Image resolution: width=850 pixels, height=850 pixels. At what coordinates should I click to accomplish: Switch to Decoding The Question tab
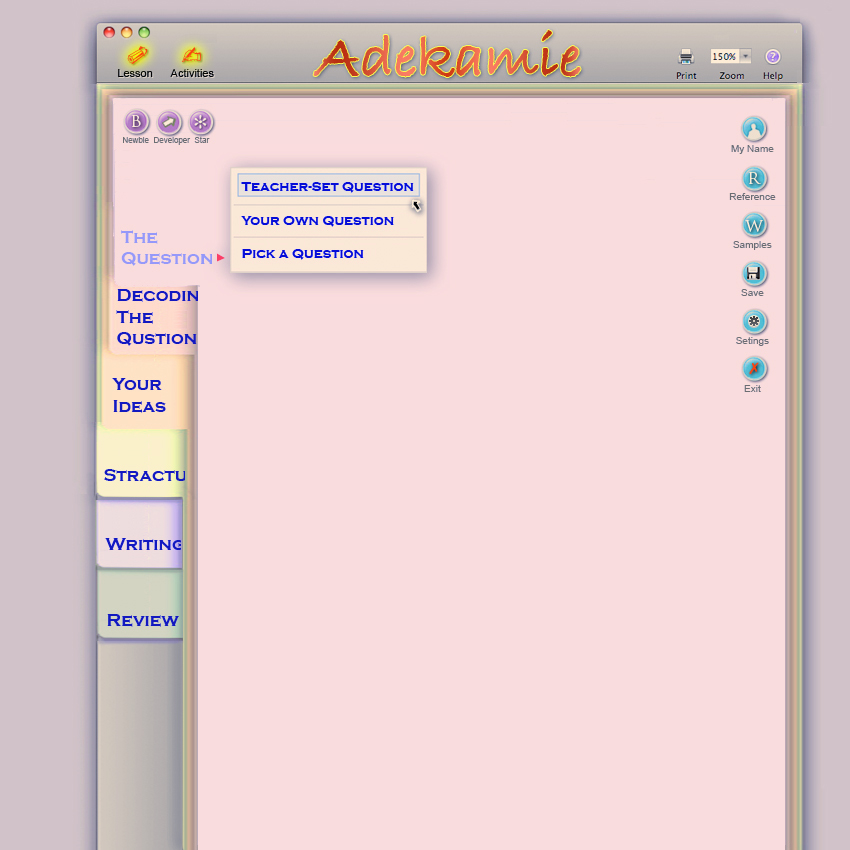[x=156, y=318]
